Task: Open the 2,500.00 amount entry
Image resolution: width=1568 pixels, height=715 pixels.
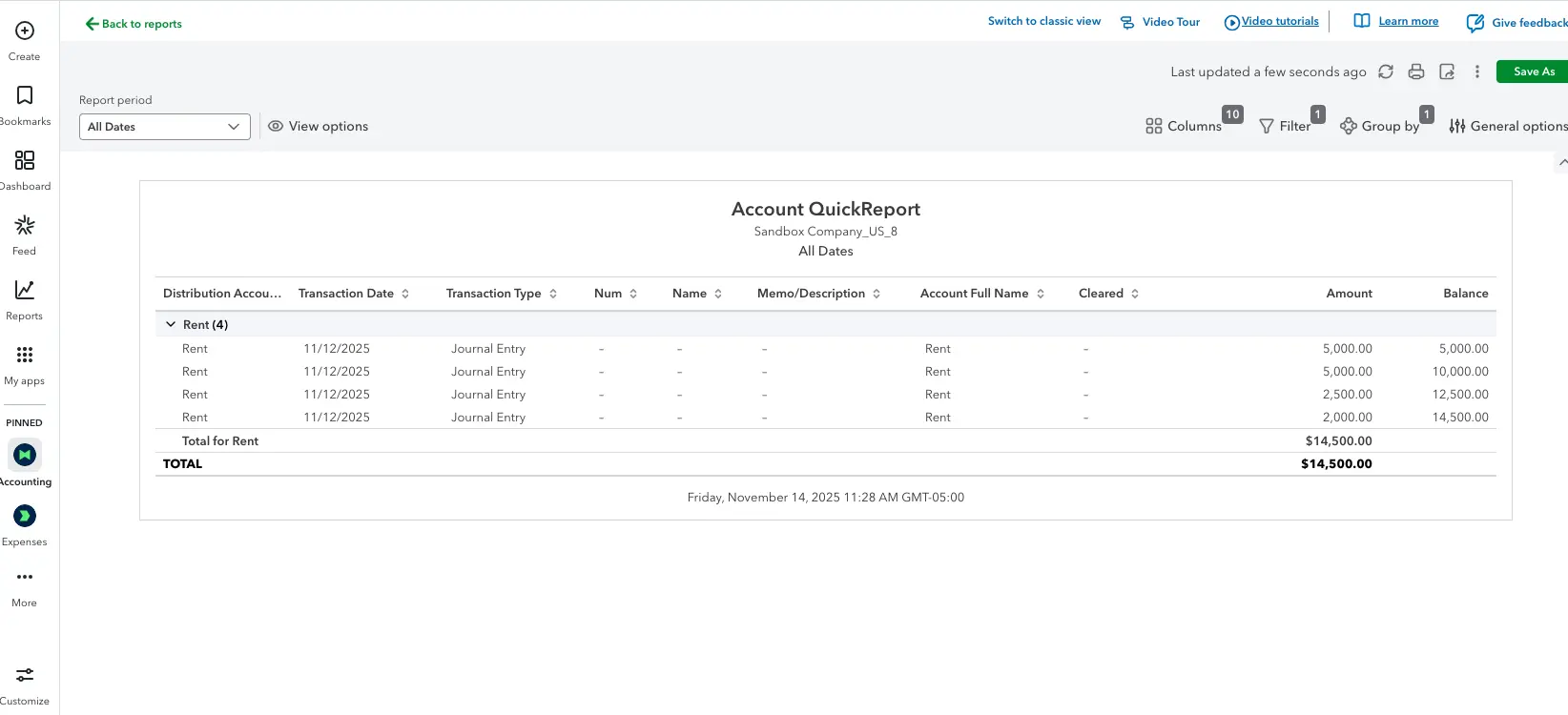Action: [x=1347, y=395]
